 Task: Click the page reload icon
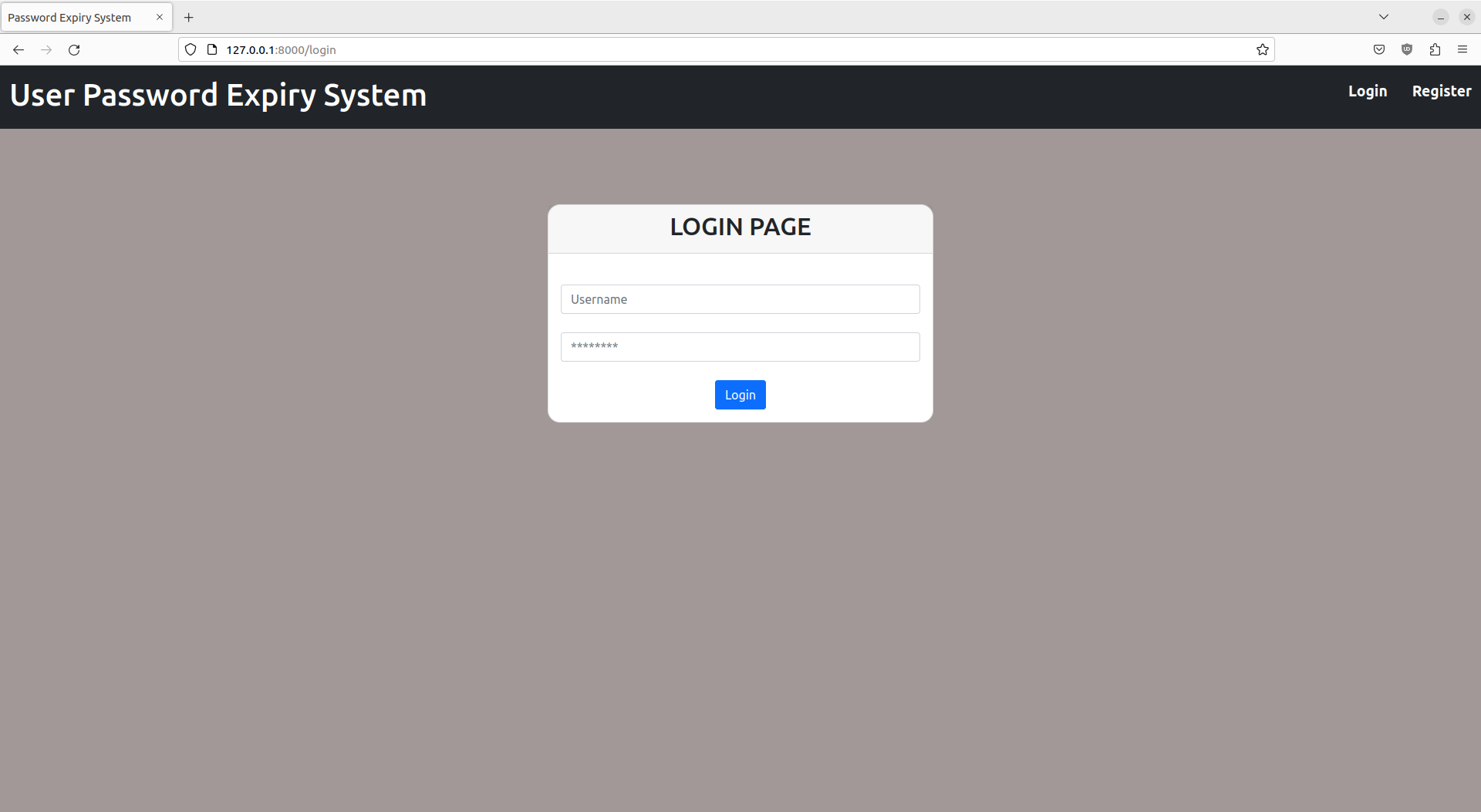point(73,49)
